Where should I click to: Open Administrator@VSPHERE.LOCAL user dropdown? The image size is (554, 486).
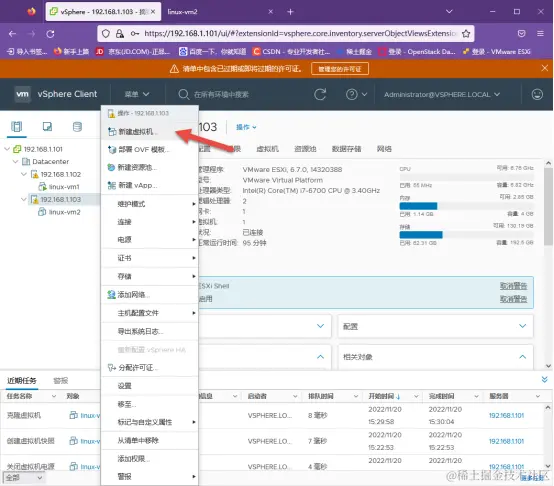coord(442,95)
